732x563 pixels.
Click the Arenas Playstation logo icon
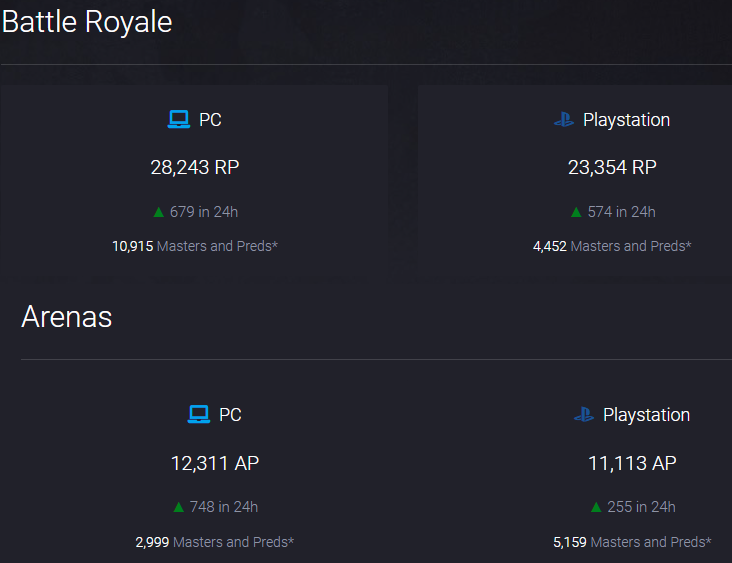(x=584, y=415)
